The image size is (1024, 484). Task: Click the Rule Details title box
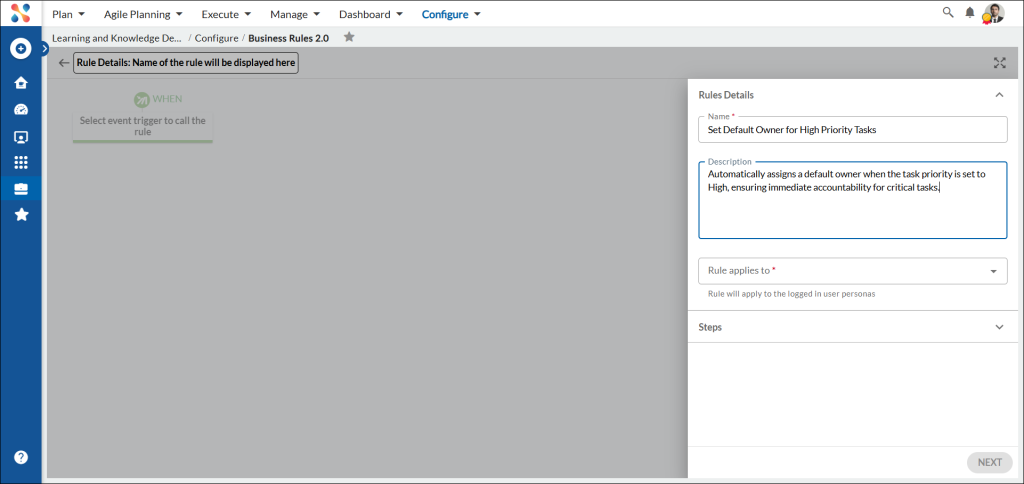click(186, 63)
